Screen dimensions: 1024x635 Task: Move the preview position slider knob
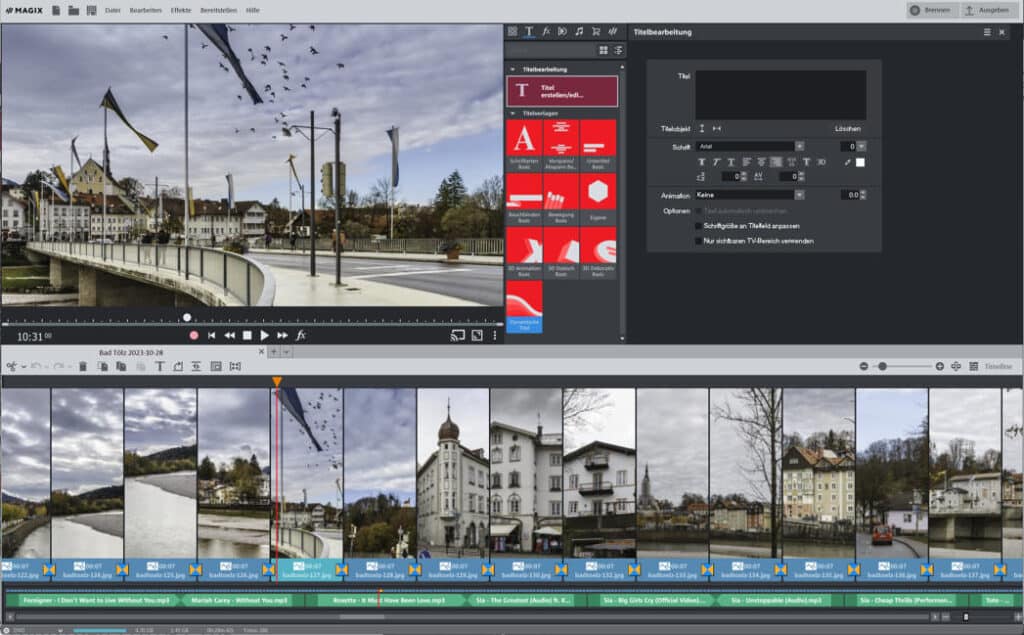click(x=187, y=318)
